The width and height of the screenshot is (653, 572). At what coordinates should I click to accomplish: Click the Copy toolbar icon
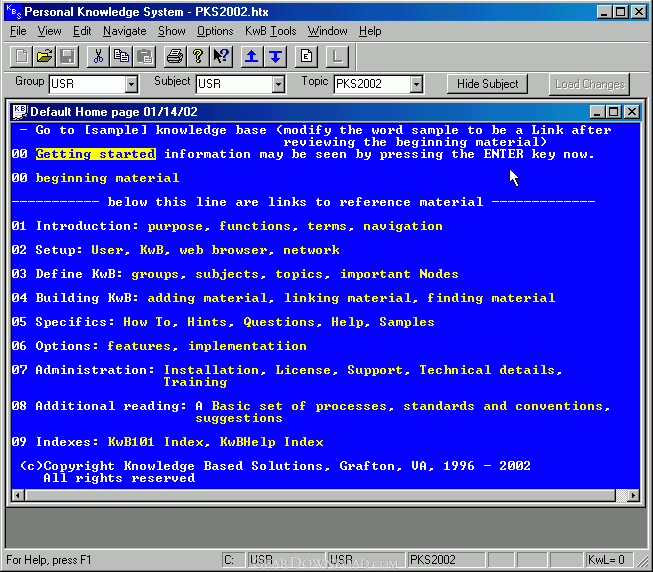coord(121,56)
